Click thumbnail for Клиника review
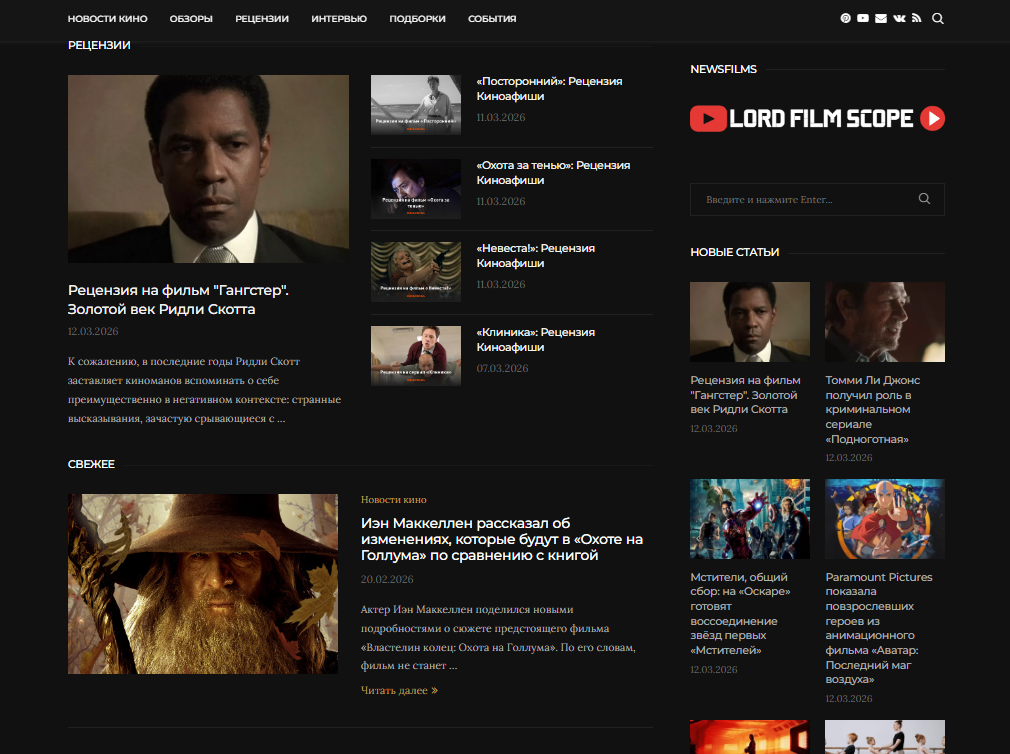 pos(415,355)
